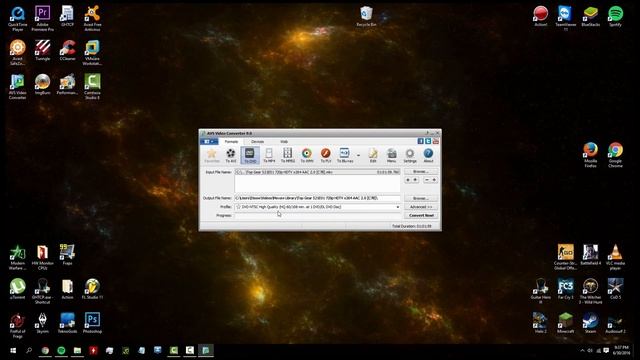Viewport: 640px width, 360px height.
Task: Switch to the Formats tab
Action: click(x=231, y=141)
